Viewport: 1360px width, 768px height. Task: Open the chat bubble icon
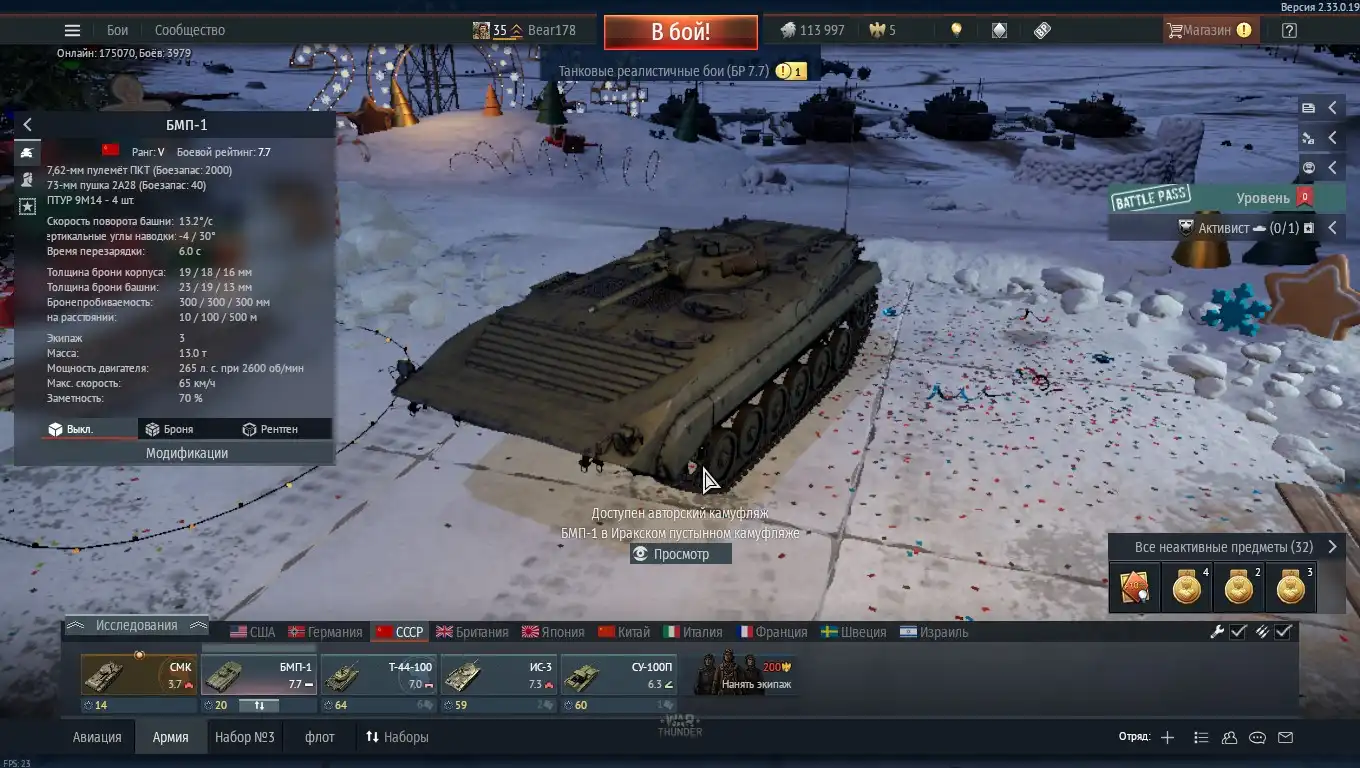click(x=1258, y=738)
